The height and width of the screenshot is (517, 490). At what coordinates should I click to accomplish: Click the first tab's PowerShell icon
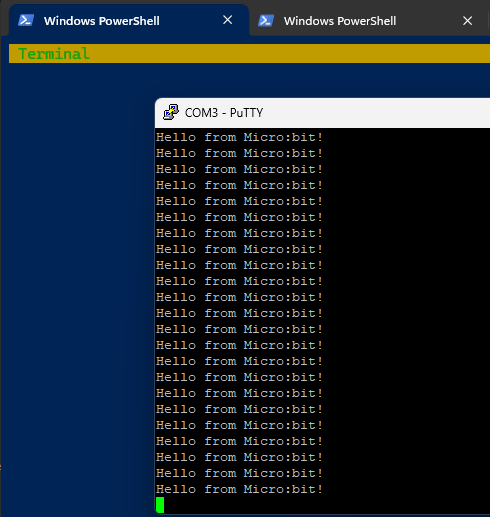click(26, 20)
